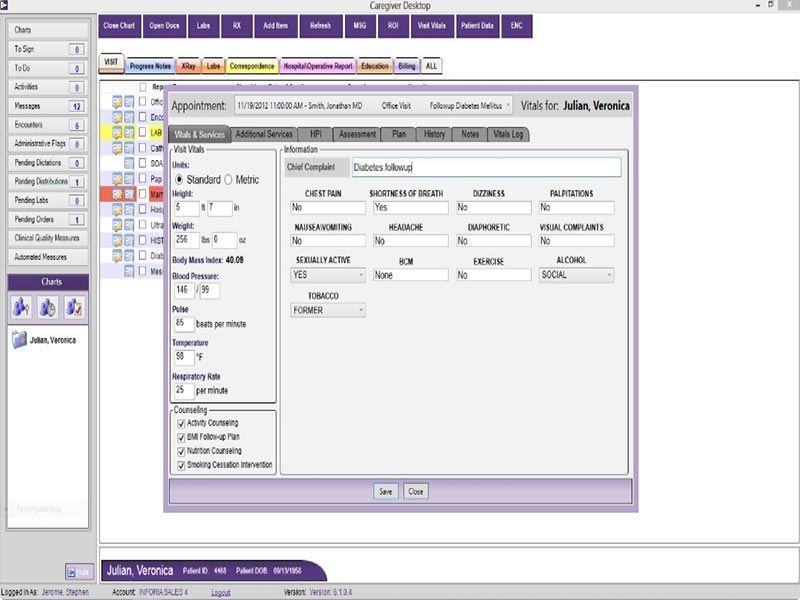Toggle BMI Follow-up Plan checkbox
Viewport: 800px width, 600px height.
pos(181,437)
